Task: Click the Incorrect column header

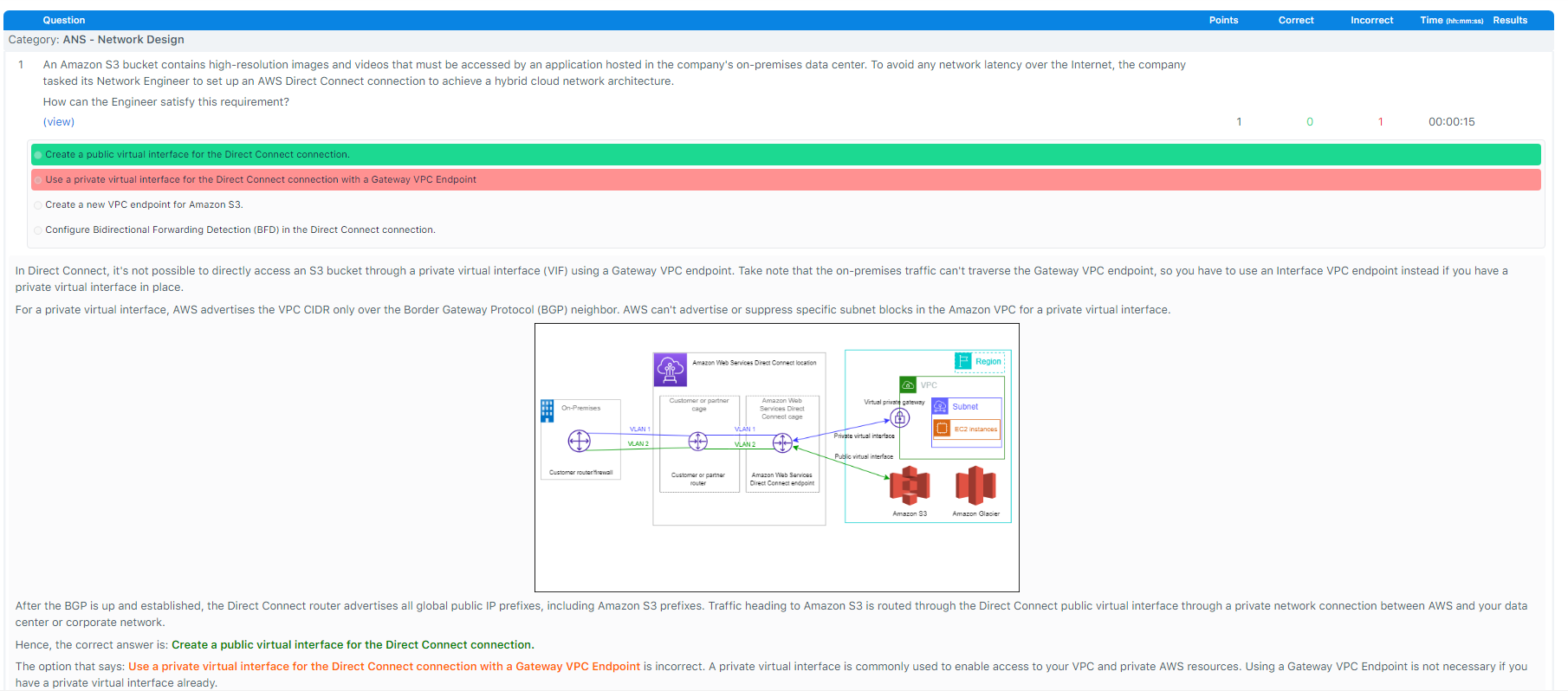Action: (x=1372, y=20)
